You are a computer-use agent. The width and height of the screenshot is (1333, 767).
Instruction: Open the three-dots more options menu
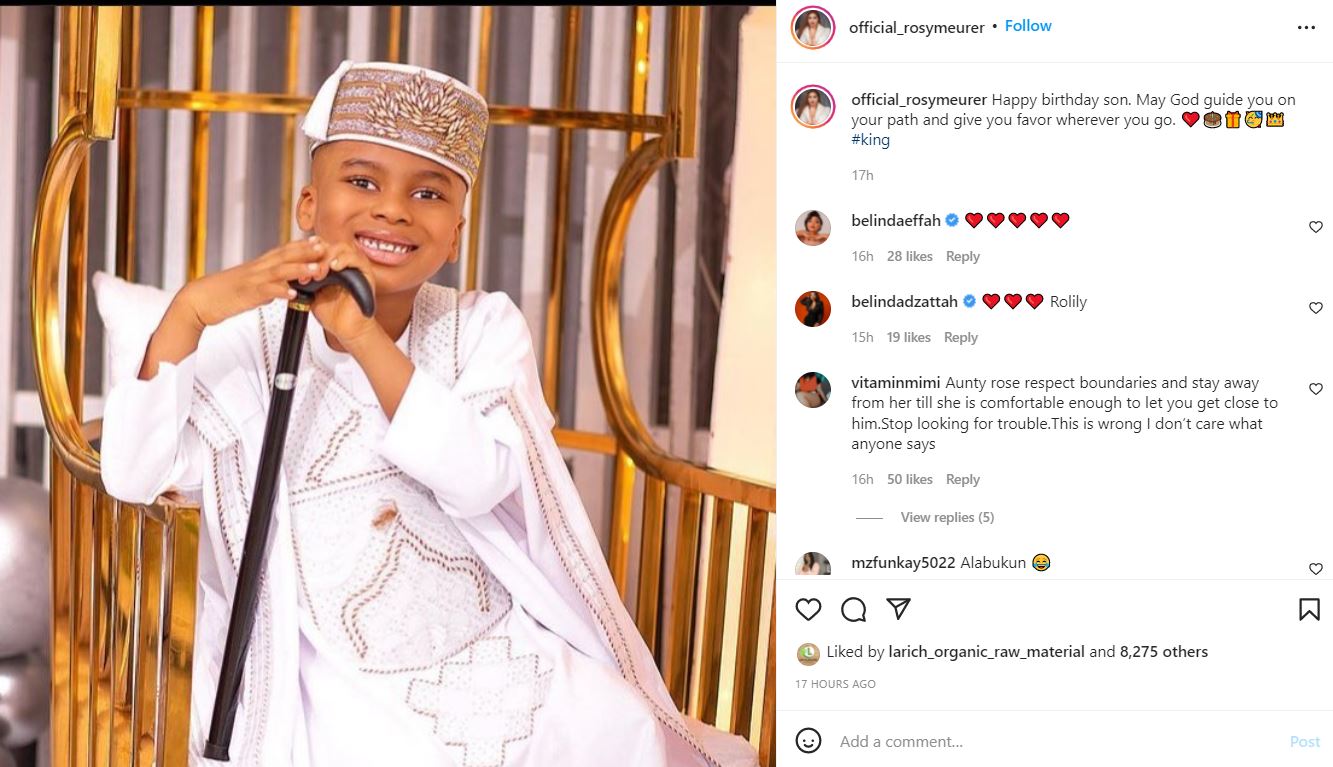[1306, 28]
